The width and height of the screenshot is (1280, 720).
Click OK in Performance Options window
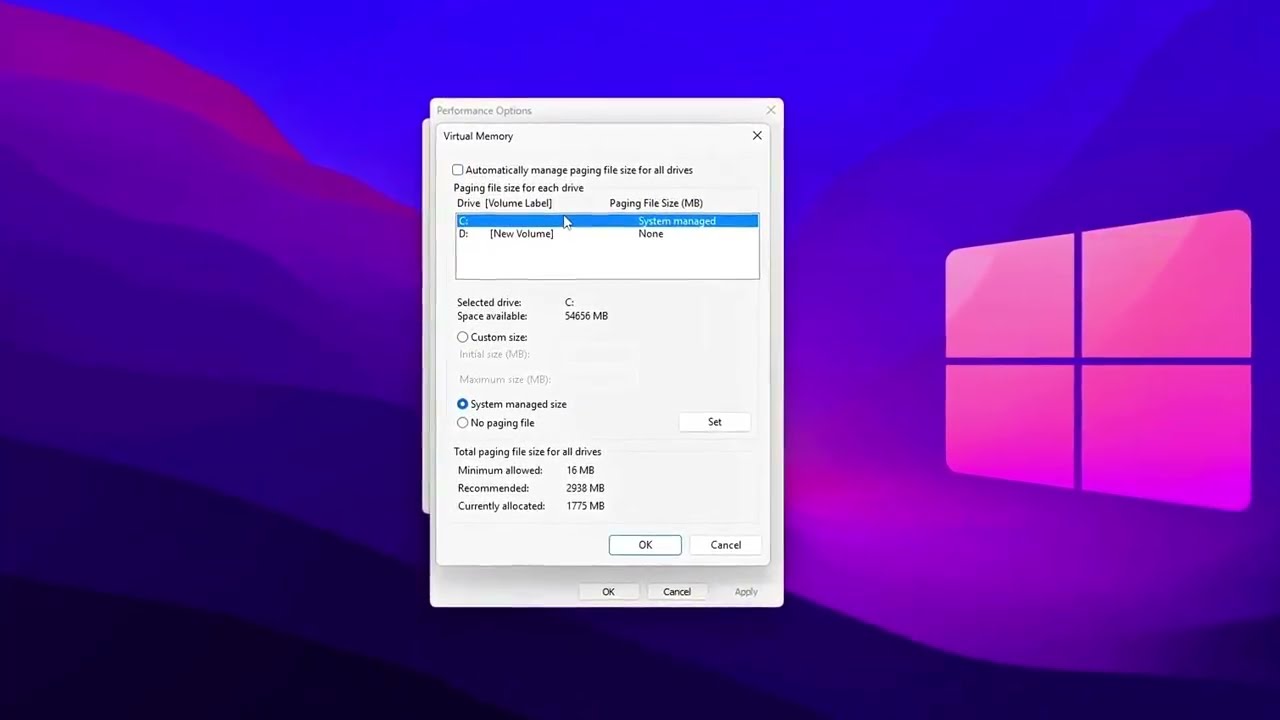tap(608, 592)
